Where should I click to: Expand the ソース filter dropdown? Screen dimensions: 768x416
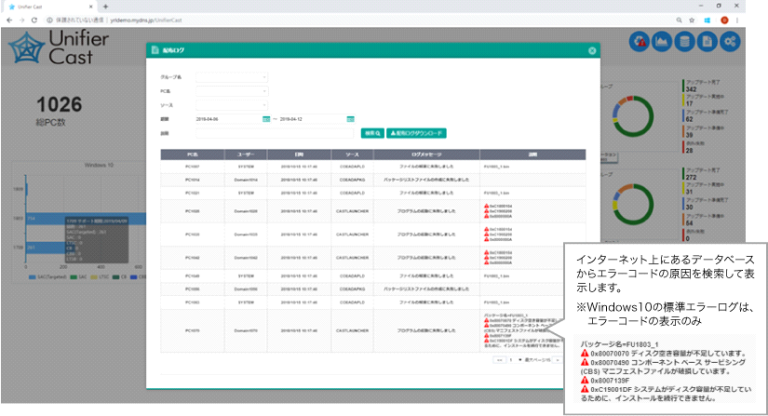tap(232, 104)
